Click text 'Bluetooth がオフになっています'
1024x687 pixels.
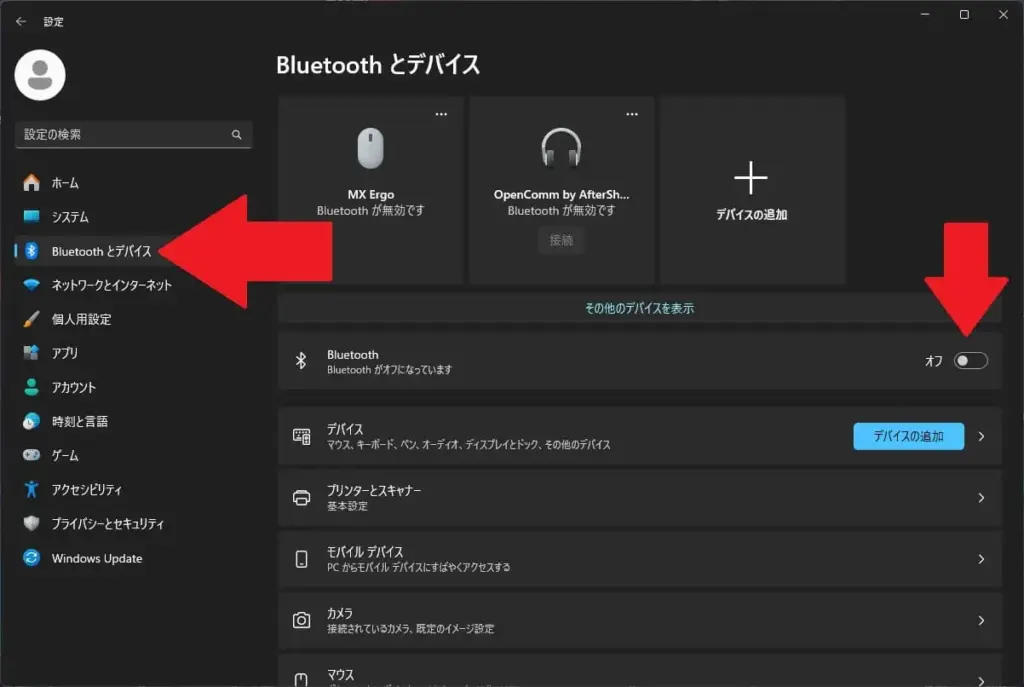coord(389,370)
